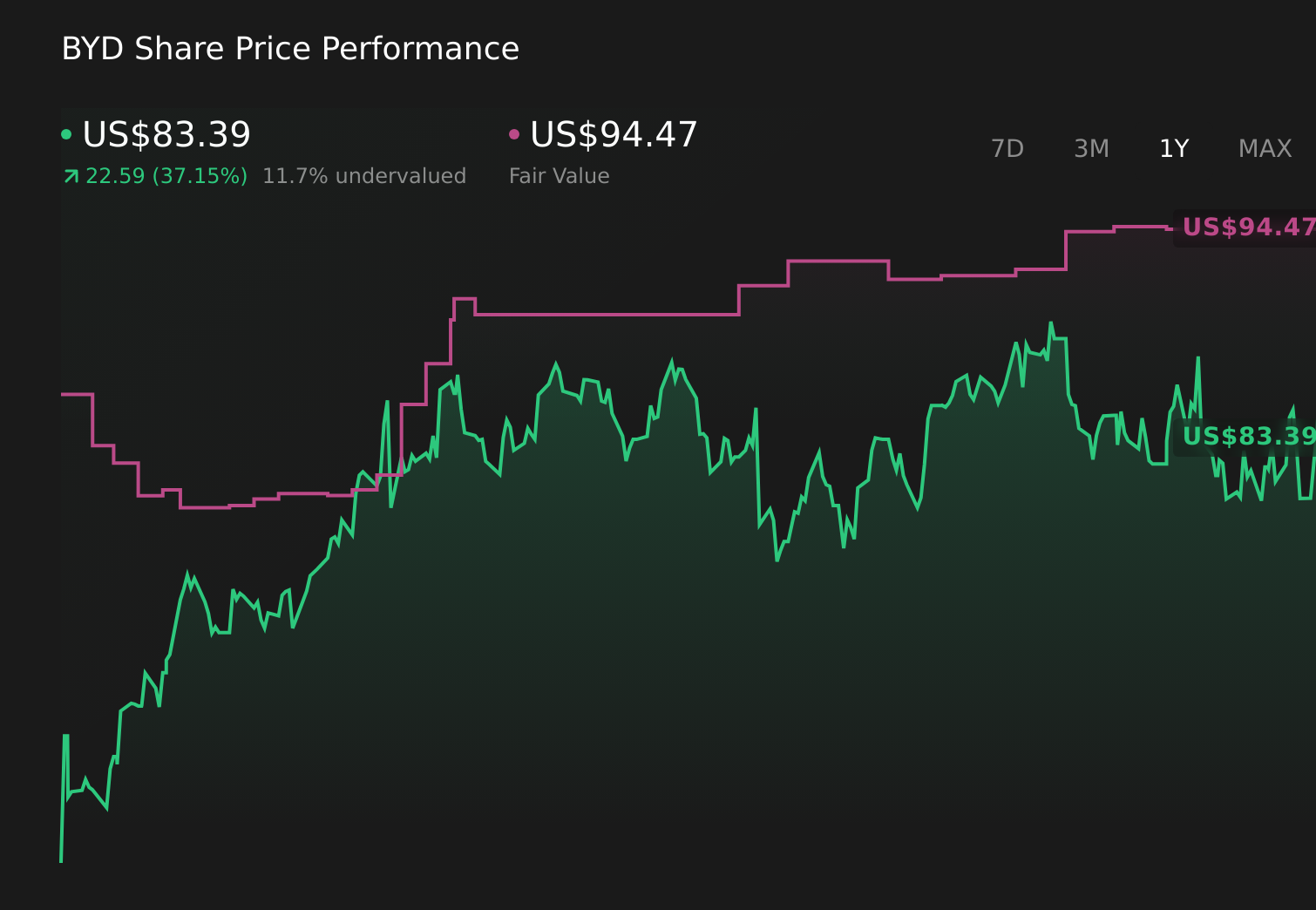The image size is (1316, 910).
Task: Select the 3M time range
Action: click(1090, 148)
